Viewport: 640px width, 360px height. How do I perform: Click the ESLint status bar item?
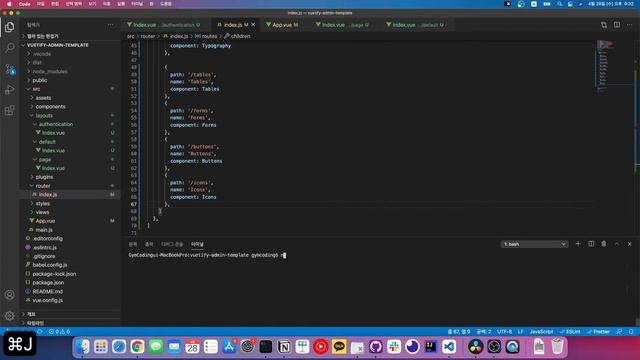coord(570,331)
